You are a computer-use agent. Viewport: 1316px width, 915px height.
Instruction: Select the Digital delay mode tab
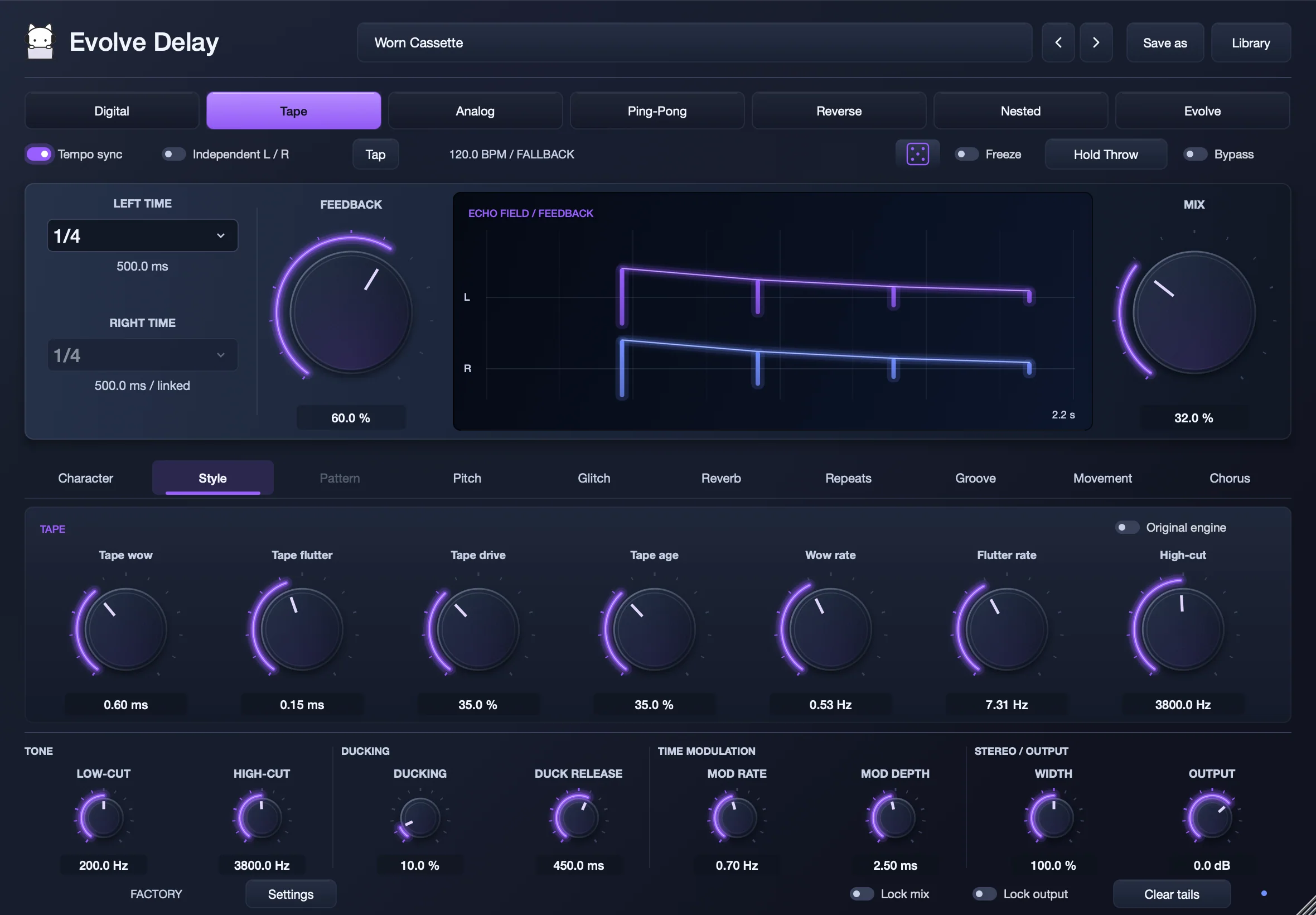[112, 110]
